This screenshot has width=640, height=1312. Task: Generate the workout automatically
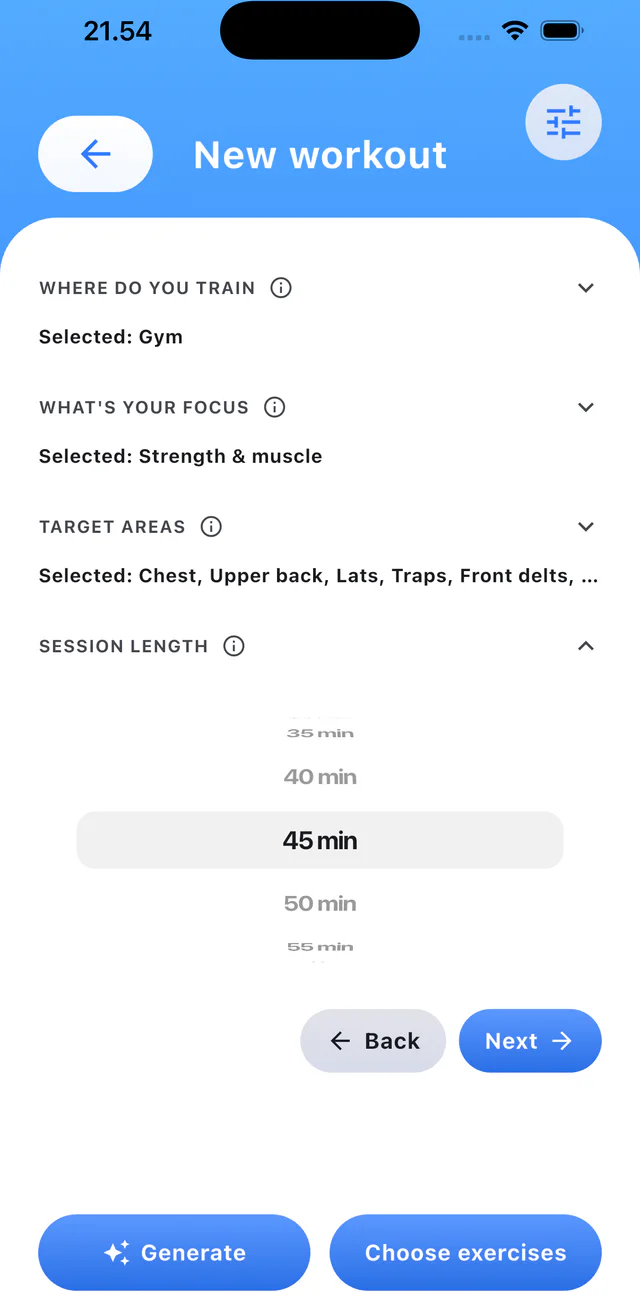click(174, 1253)
